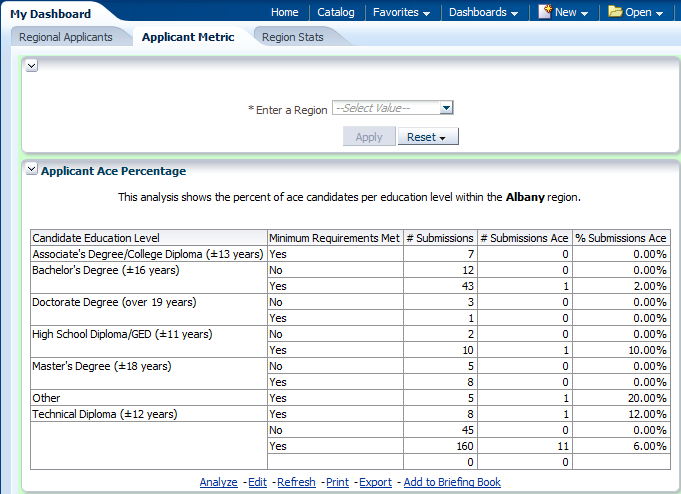
Task: Open the Favorites menu
Action: pyautogui.click(x=401, y=12)
